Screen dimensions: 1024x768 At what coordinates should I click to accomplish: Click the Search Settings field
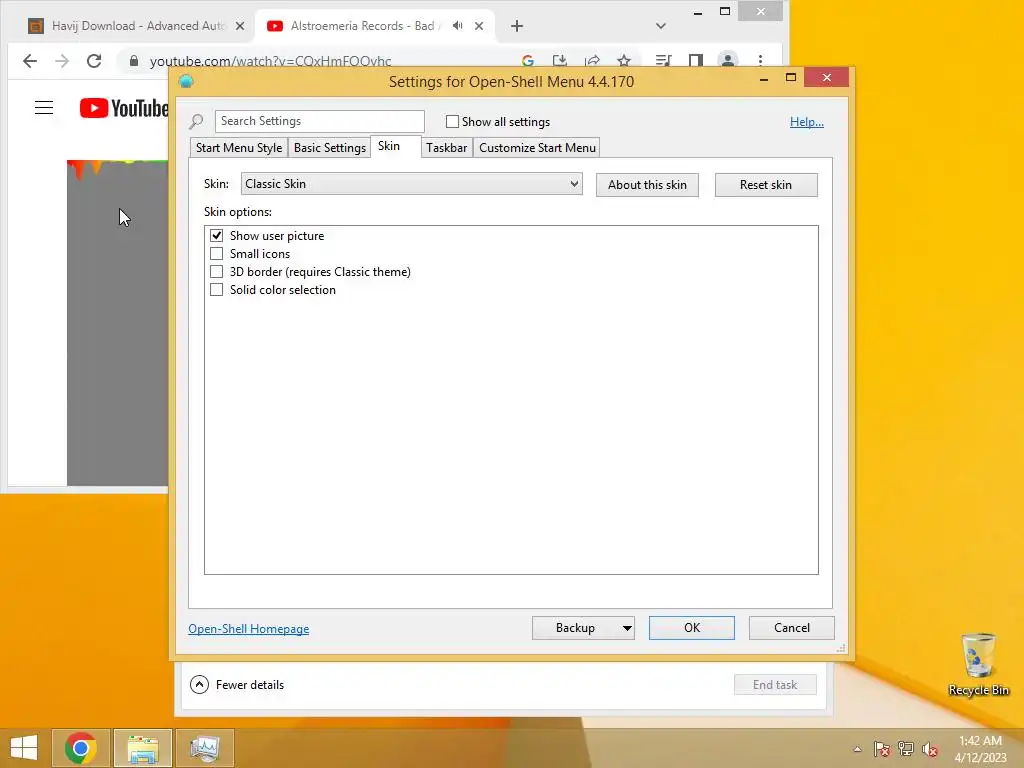(319, 121)
